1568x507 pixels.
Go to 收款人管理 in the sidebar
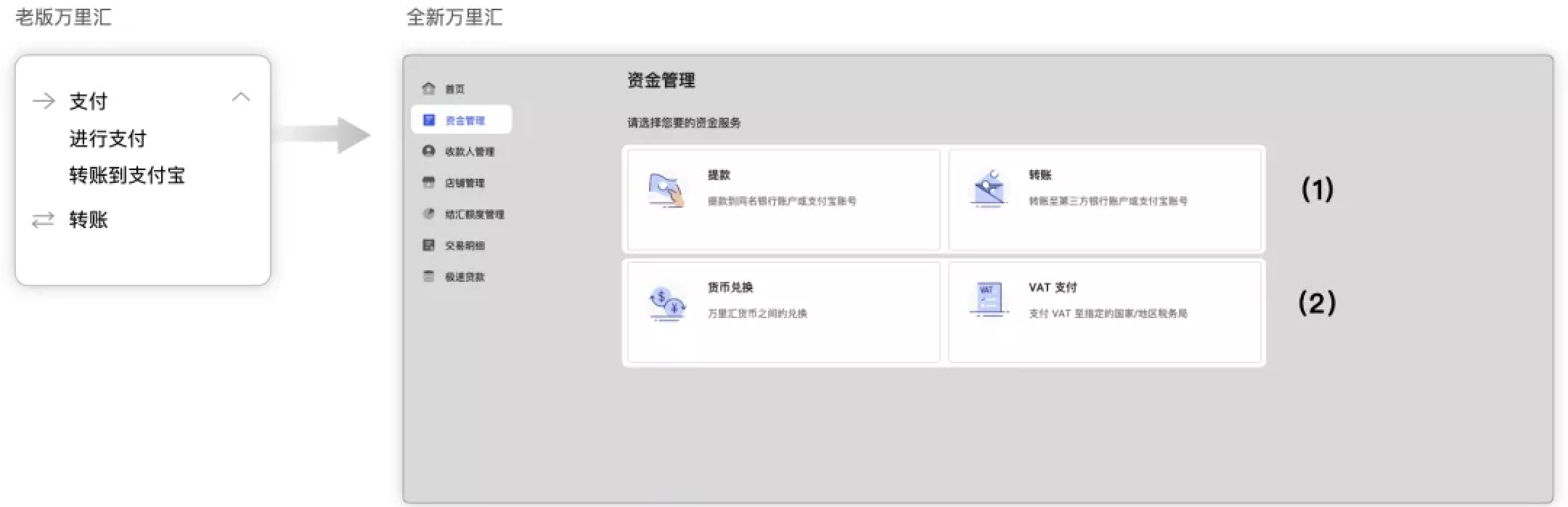(x=470, y=152)
